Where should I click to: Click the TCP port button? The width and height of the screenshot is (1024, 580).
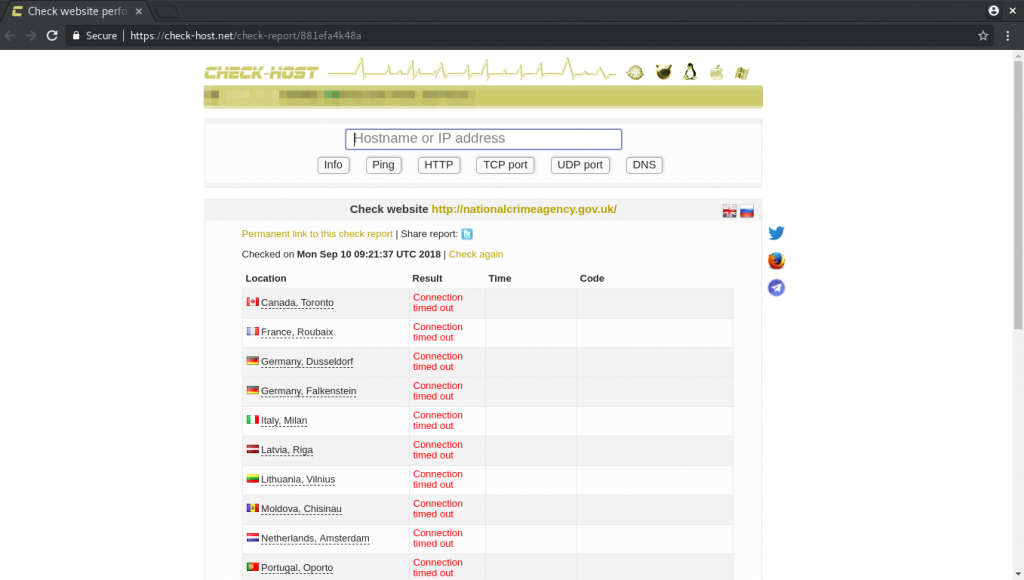point(505,165)
